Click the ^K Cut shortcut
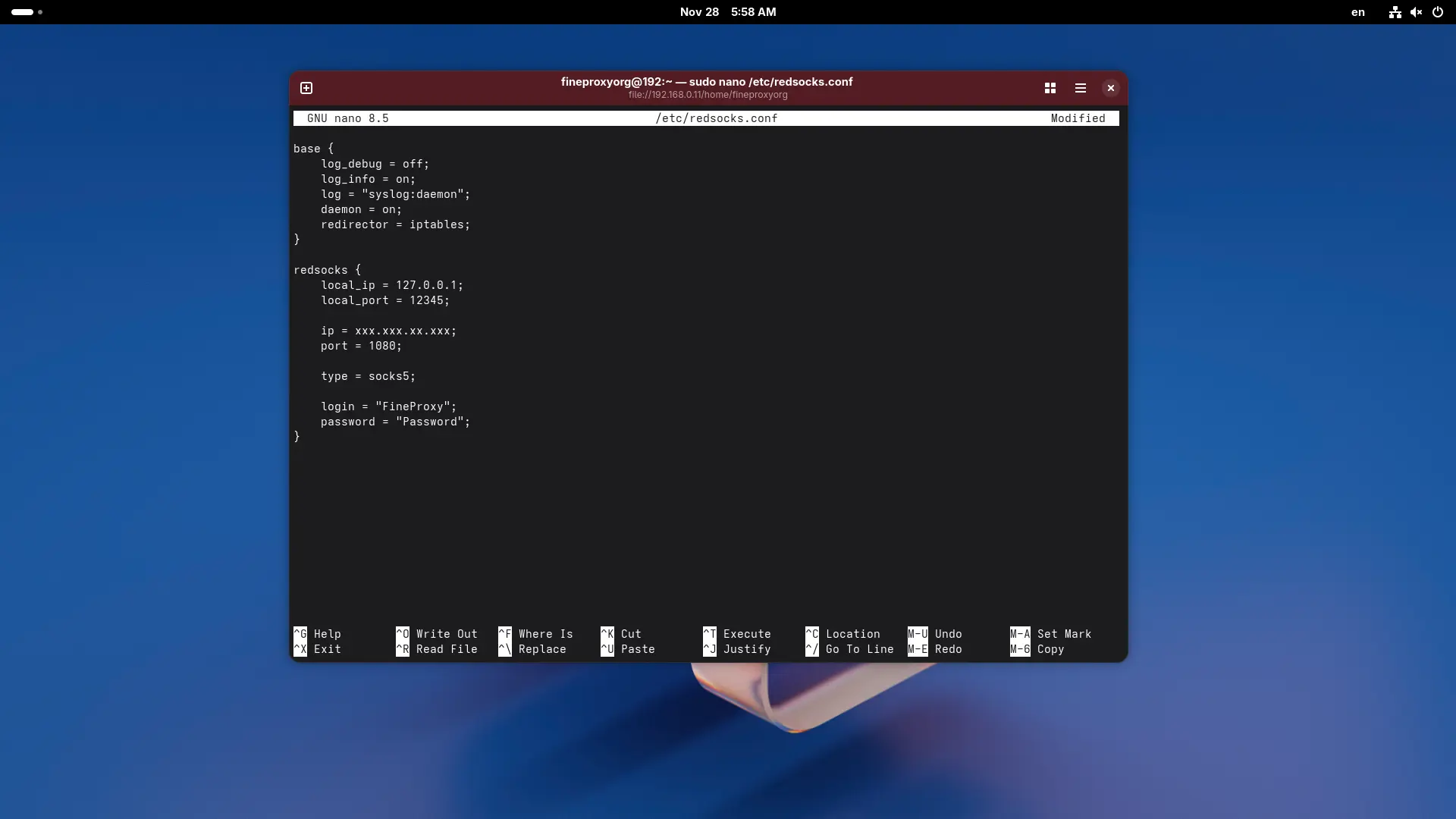Viewport: 1456px width, 819px height. point(621,634)
